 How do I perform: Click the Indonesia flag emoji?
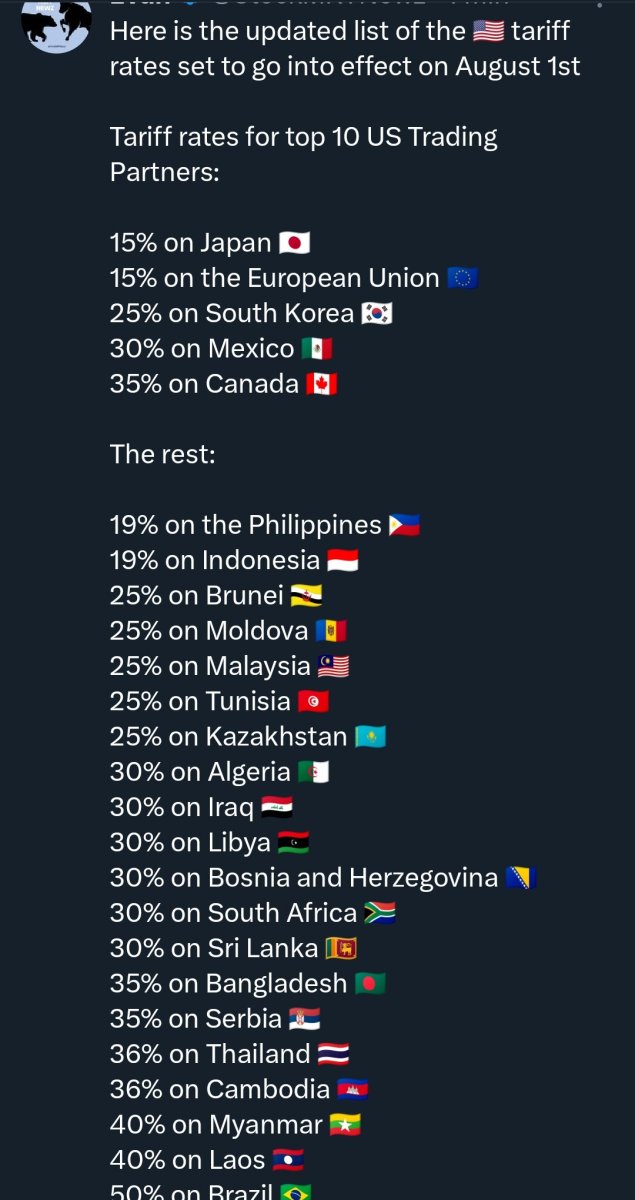[342, 560]
